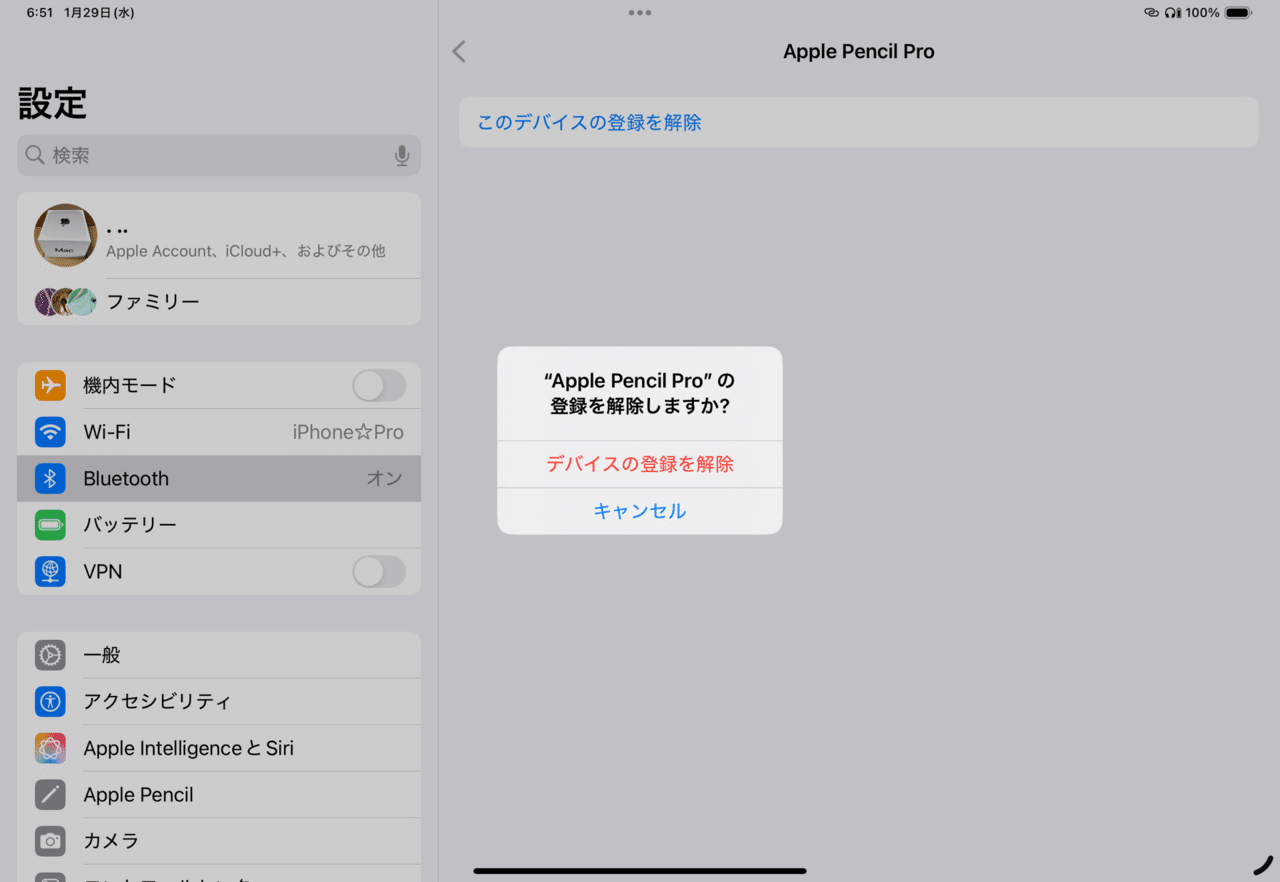The height and width of the screenshot is (882, 1280).
Task: Tap the iPhone☆Pro network name
Action: tap(348, 432)
